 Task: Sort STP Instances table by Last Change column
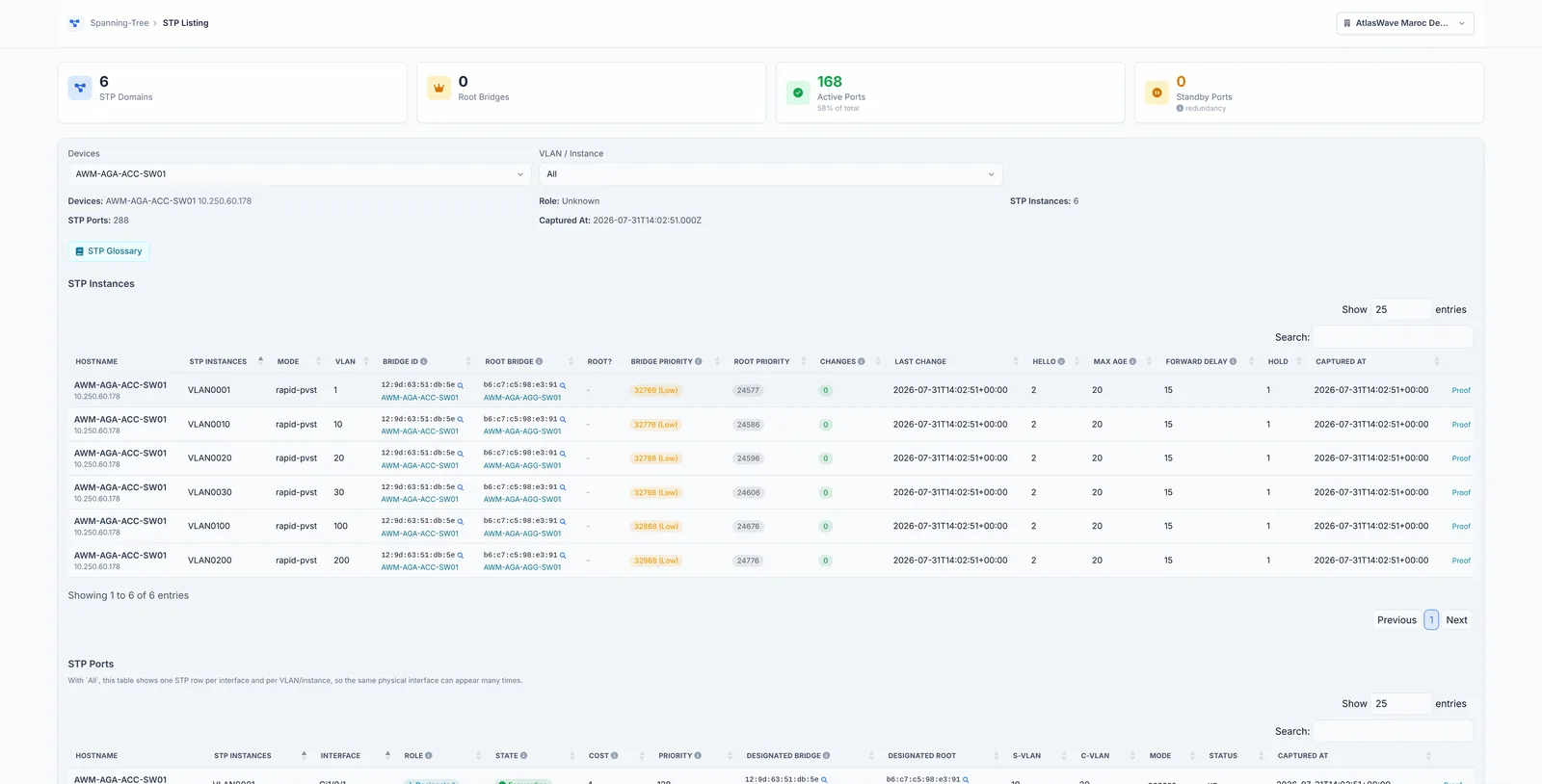point(955,362)
